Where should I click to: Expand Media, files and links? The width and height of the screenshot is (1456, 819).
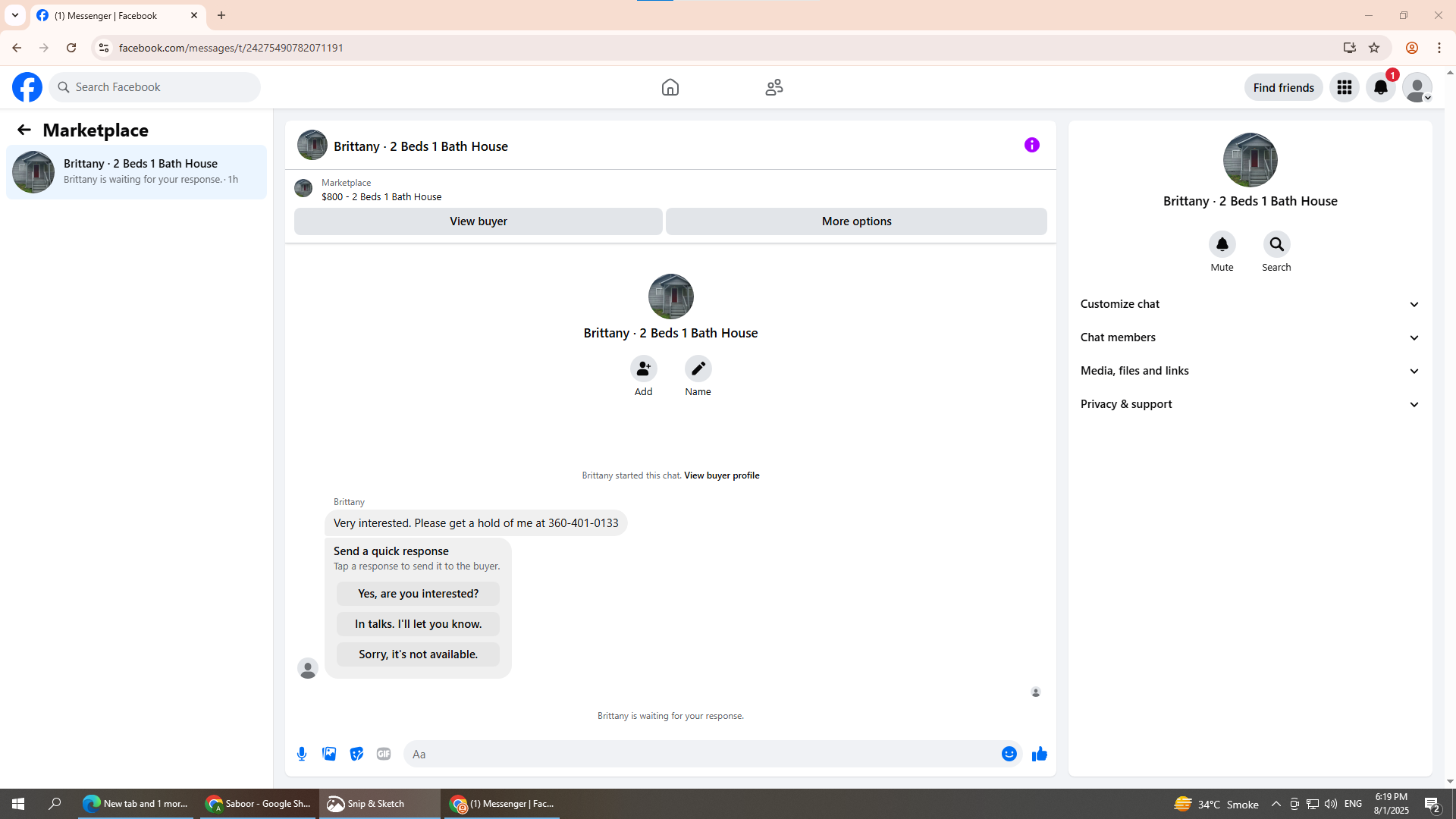point(1250,371)
